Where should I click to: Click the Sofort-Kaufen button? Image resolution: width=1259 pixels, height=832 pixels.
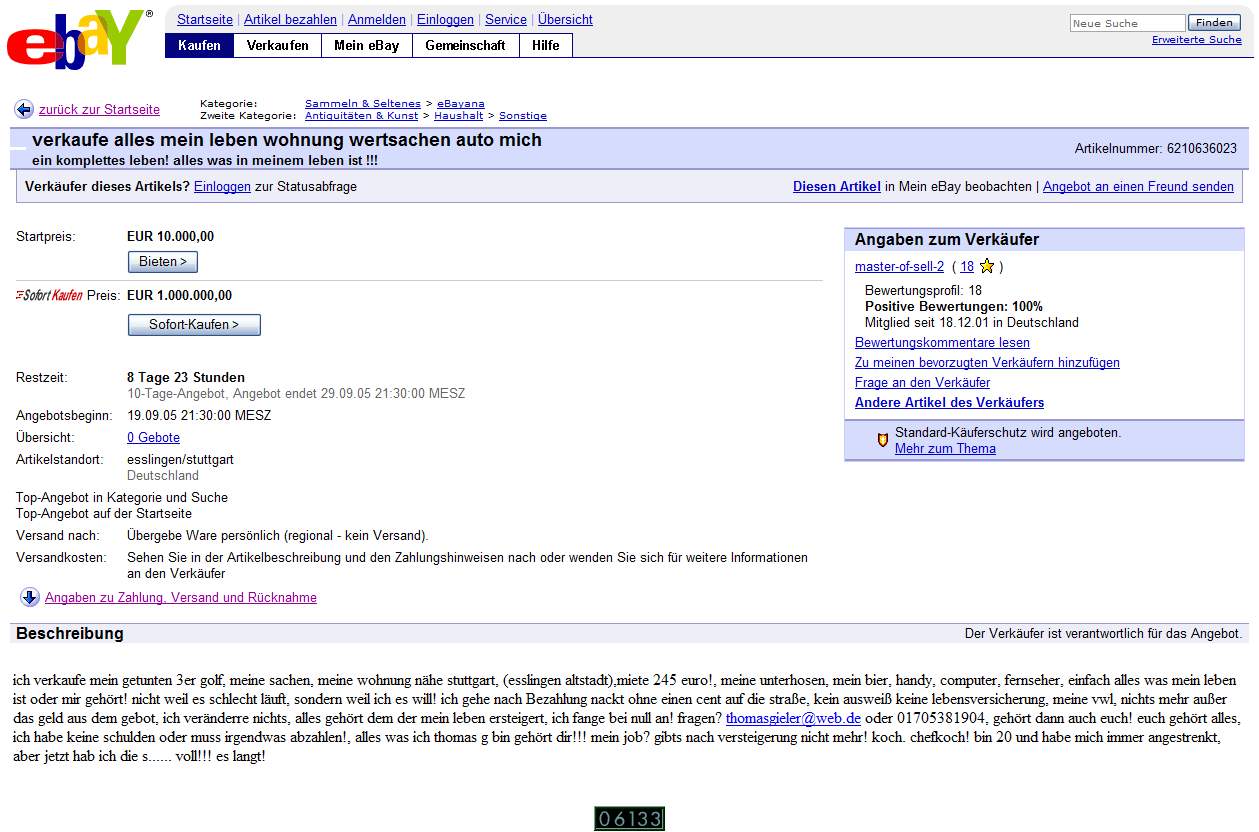(x=194, y=325)
